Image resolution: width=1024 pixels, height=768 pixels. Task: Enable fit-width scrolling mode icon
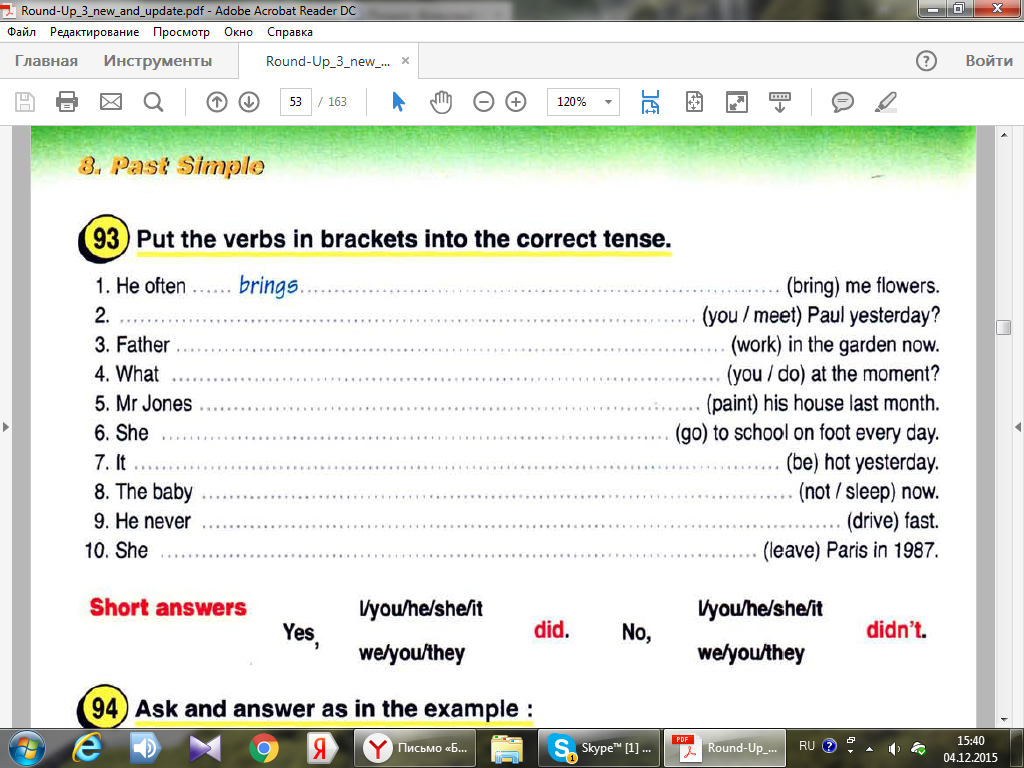(x=650, y=102)
